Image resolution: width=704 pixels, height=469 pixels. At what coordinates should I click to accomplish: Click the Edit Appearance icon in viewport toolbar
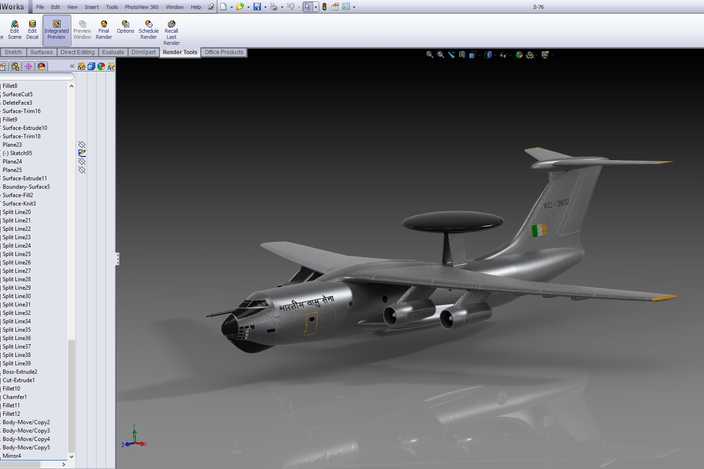point(519,55)
